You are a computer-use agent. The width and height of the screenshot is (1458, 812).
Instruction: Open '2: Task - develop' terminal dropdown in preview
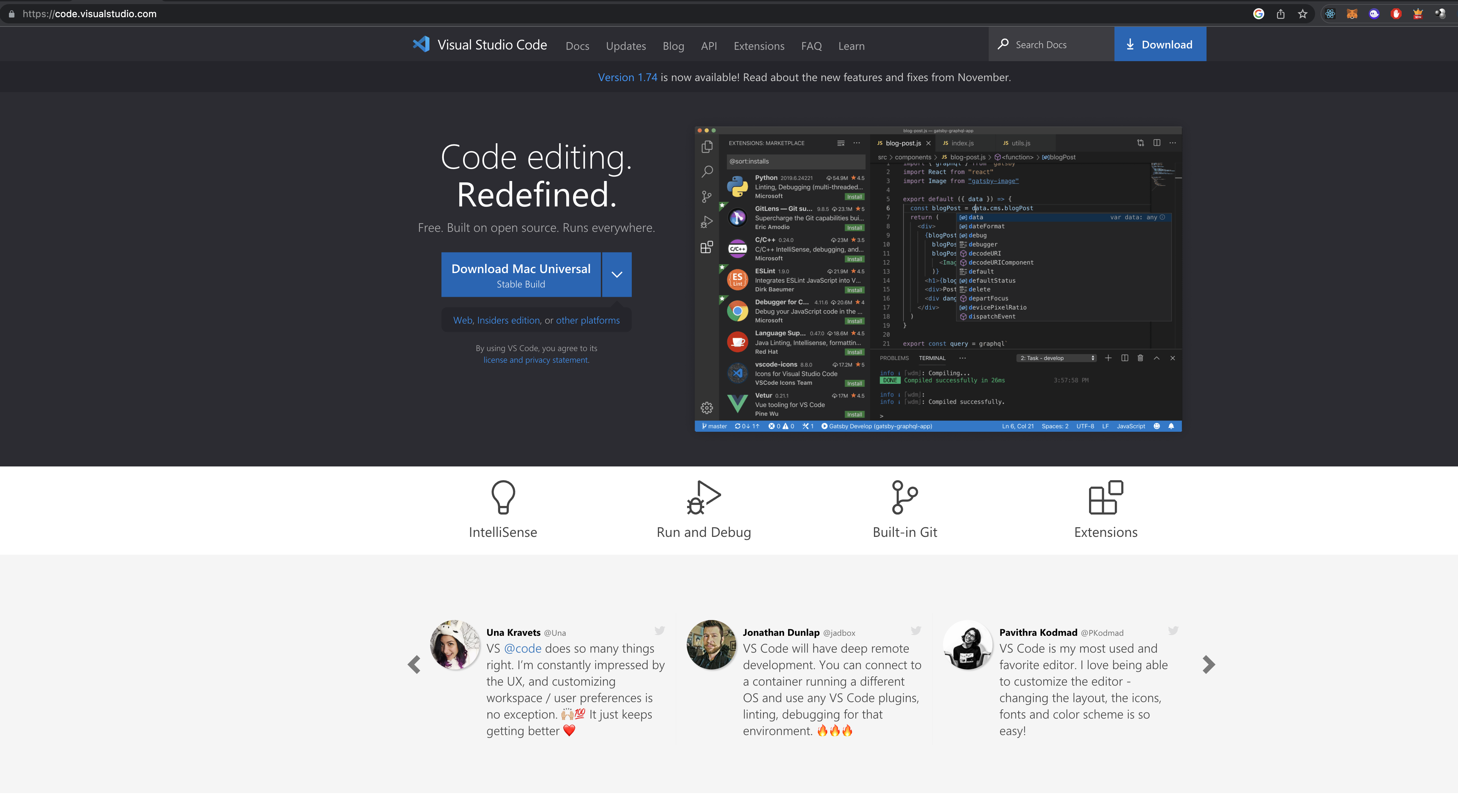click(x=1057, y=358)
